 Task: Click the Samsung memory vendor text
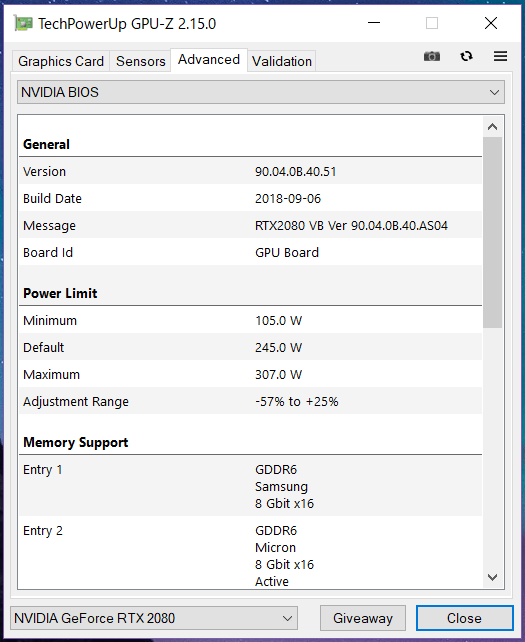click(281, 487)
